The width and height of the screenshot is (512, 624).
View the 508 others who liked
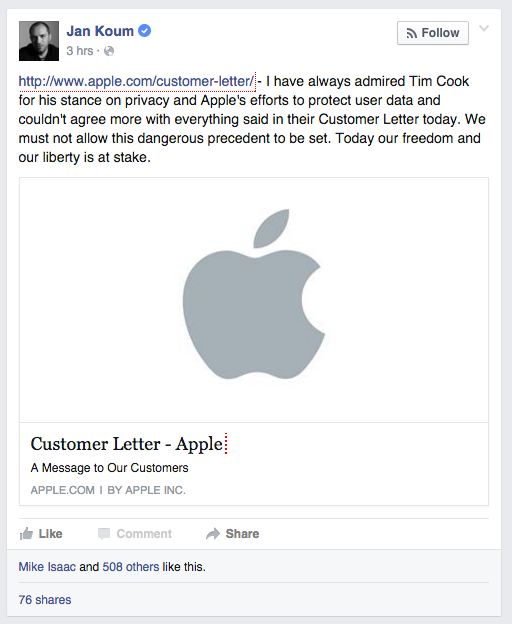click(131, 567)
